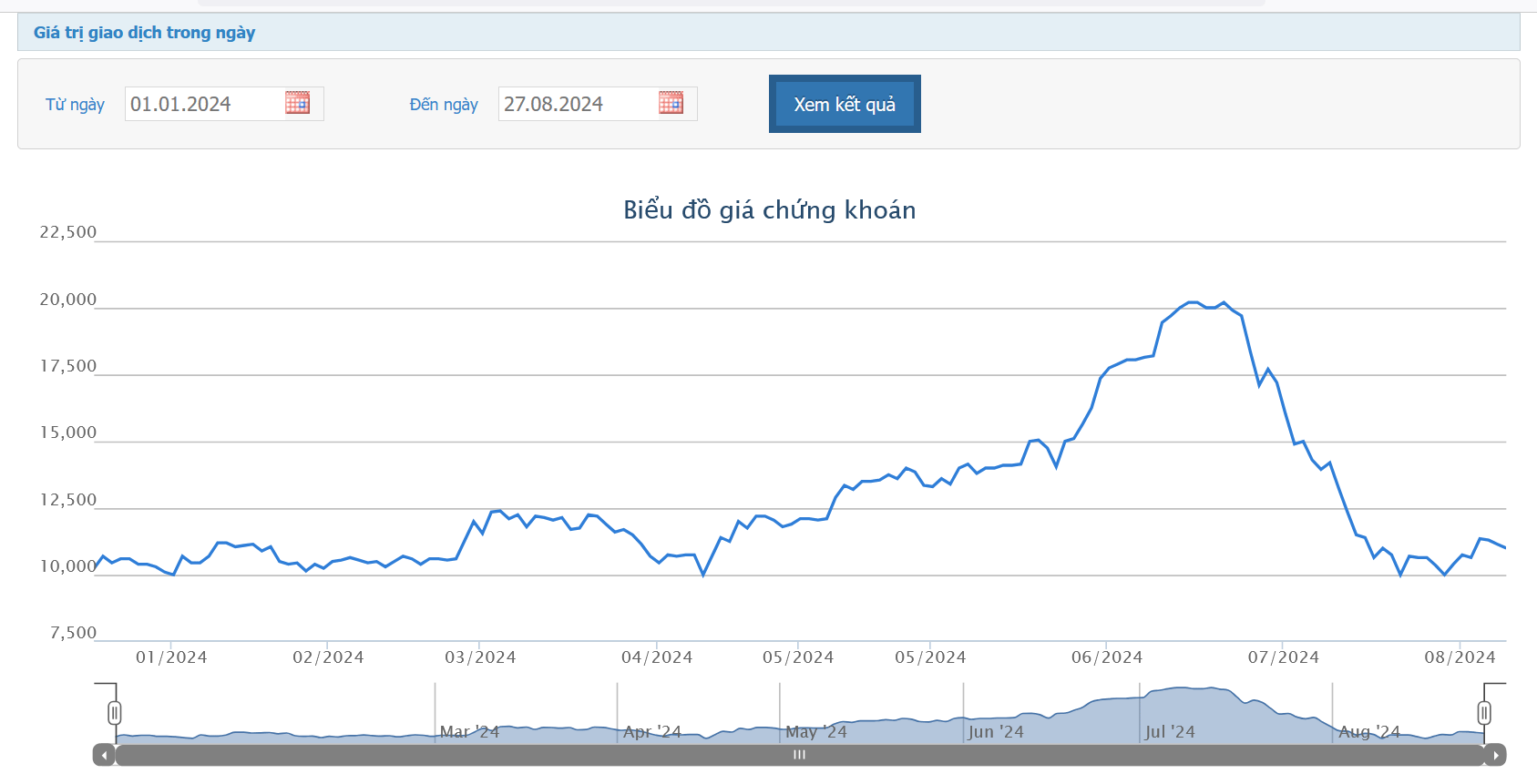
Task: Select the Giá trị giao dịch trong ngày header
Action: point(145,33)
